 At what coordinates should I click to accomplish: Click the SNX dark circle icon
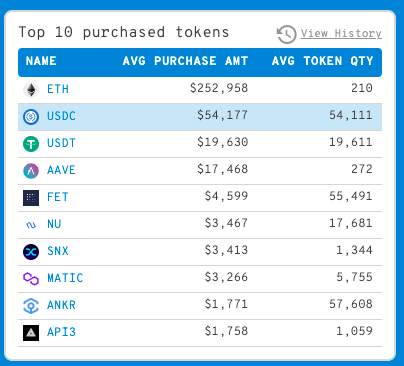(31, 252)
